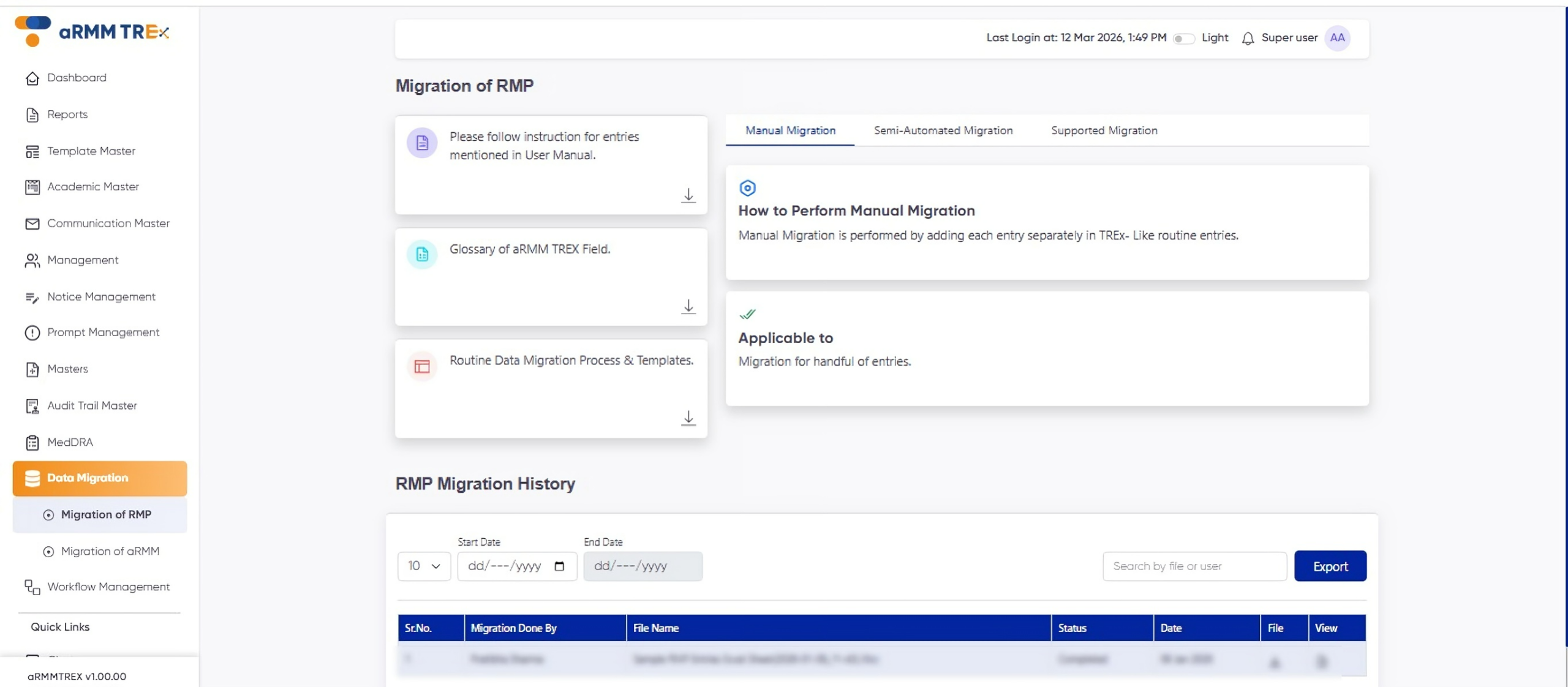Open the Supported Migration tab
Screen dimensions: 1568x687
pyautogui.click(x=1104, y=130)
